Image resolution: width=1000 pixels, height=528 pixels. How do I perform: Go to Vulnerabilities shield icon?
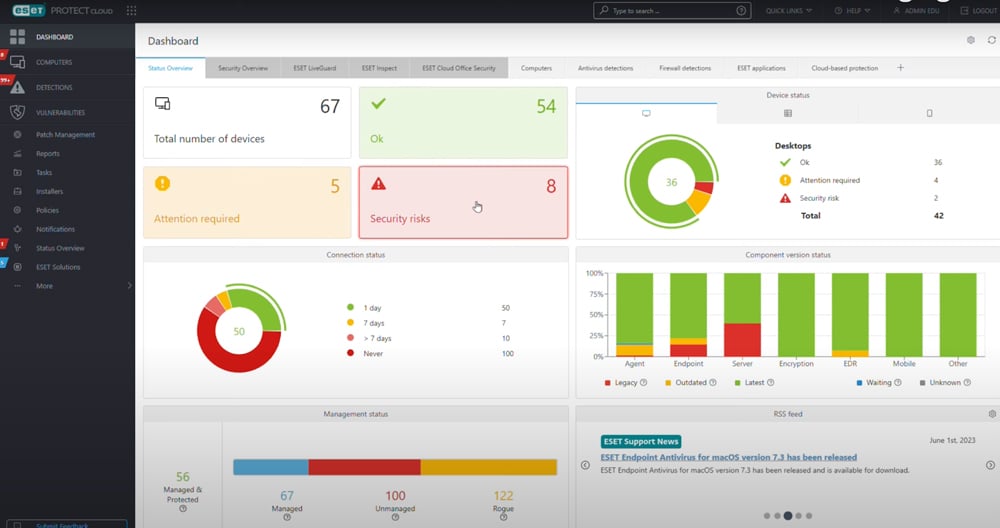pos(59,113)
